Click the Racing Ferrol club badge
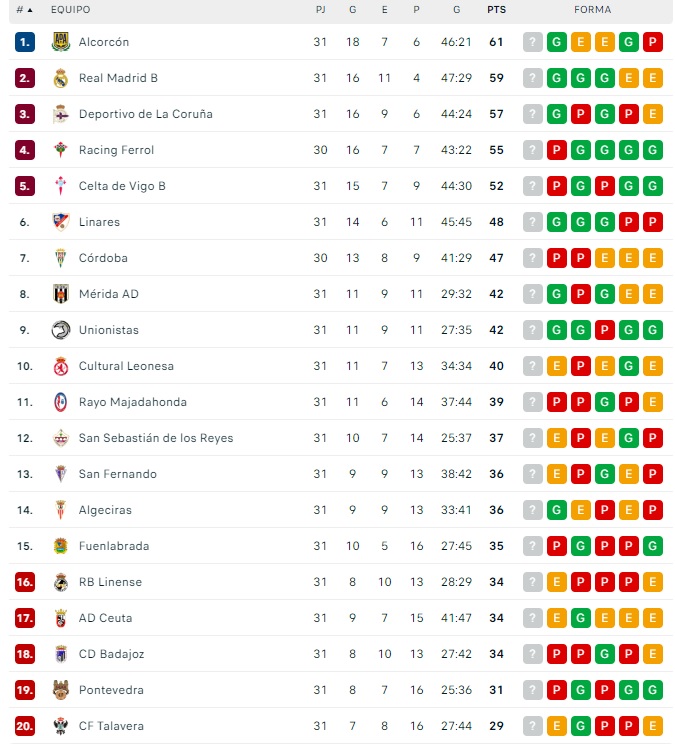 click(x=60, y=150)
